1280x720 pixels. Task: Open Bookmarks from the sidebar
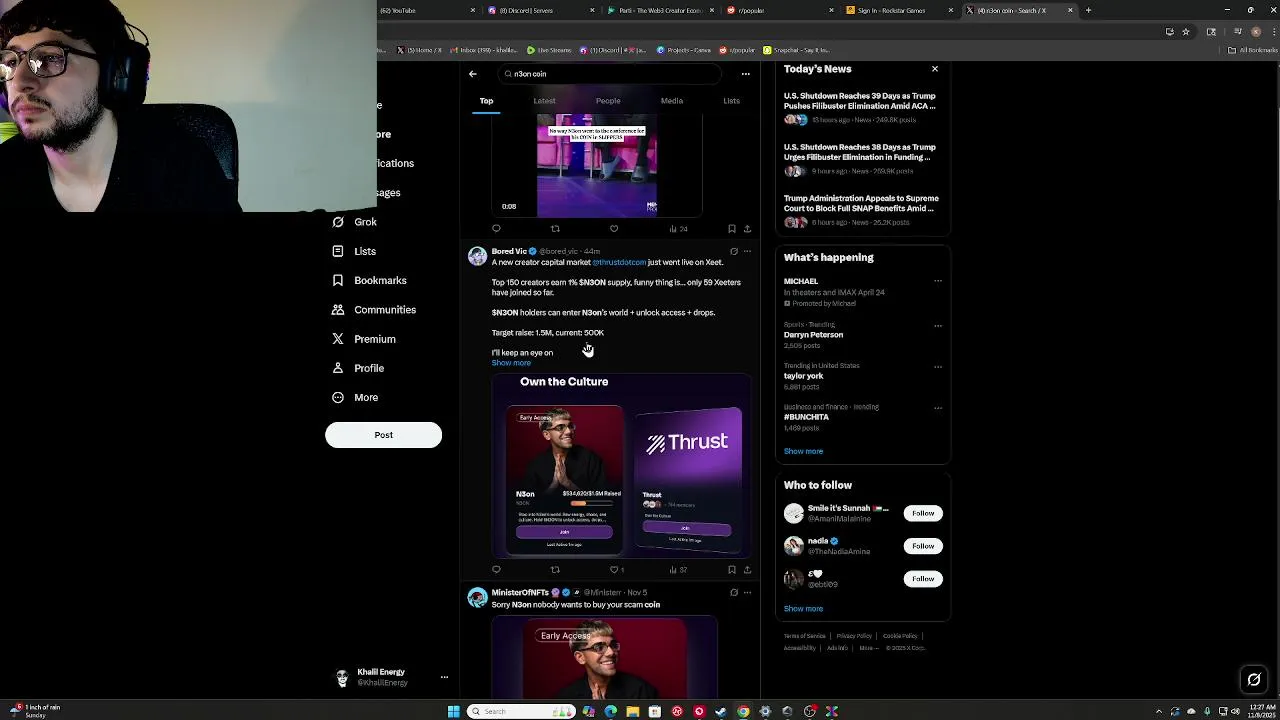click(369, 281)
